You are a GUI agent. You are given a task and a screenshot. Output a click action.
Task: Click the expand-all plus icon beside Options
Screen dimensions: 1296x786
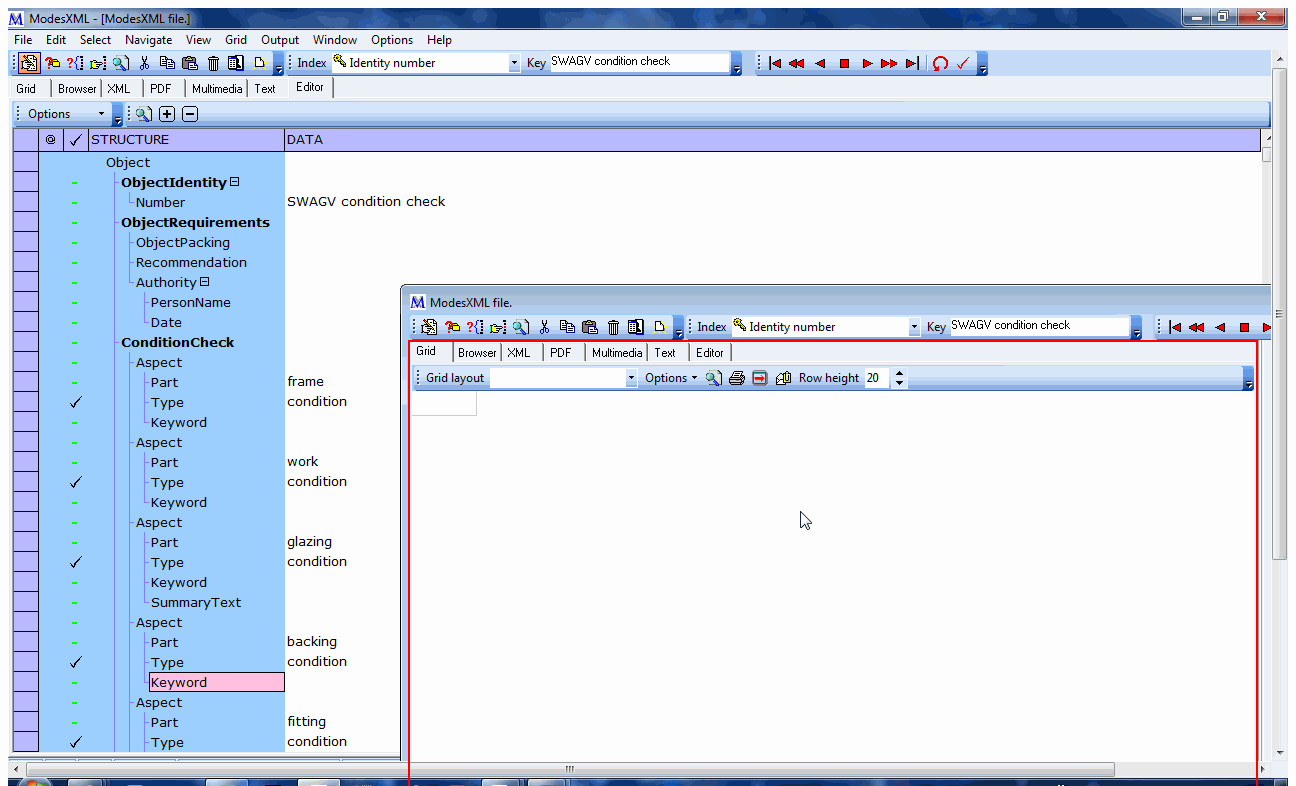(168, 114)
